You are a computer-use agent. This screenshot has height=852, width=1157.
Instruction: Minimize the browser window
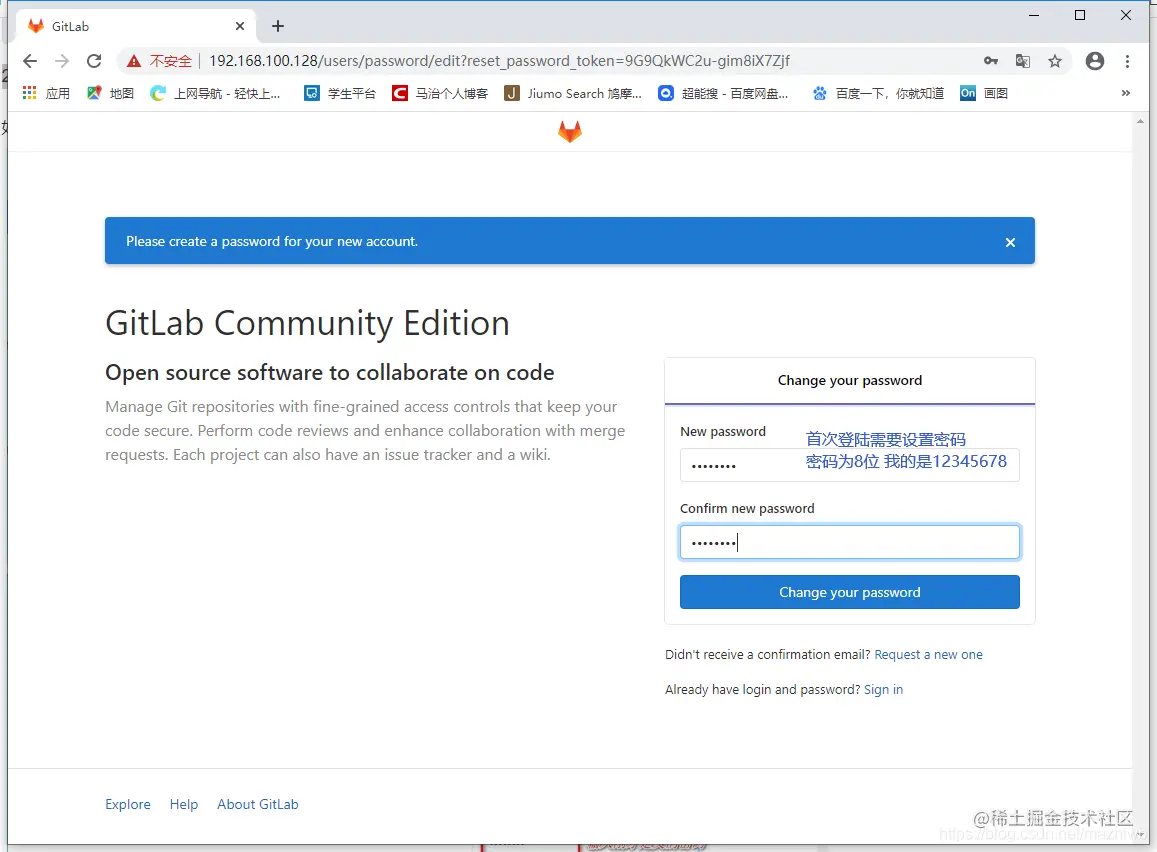1034,15
